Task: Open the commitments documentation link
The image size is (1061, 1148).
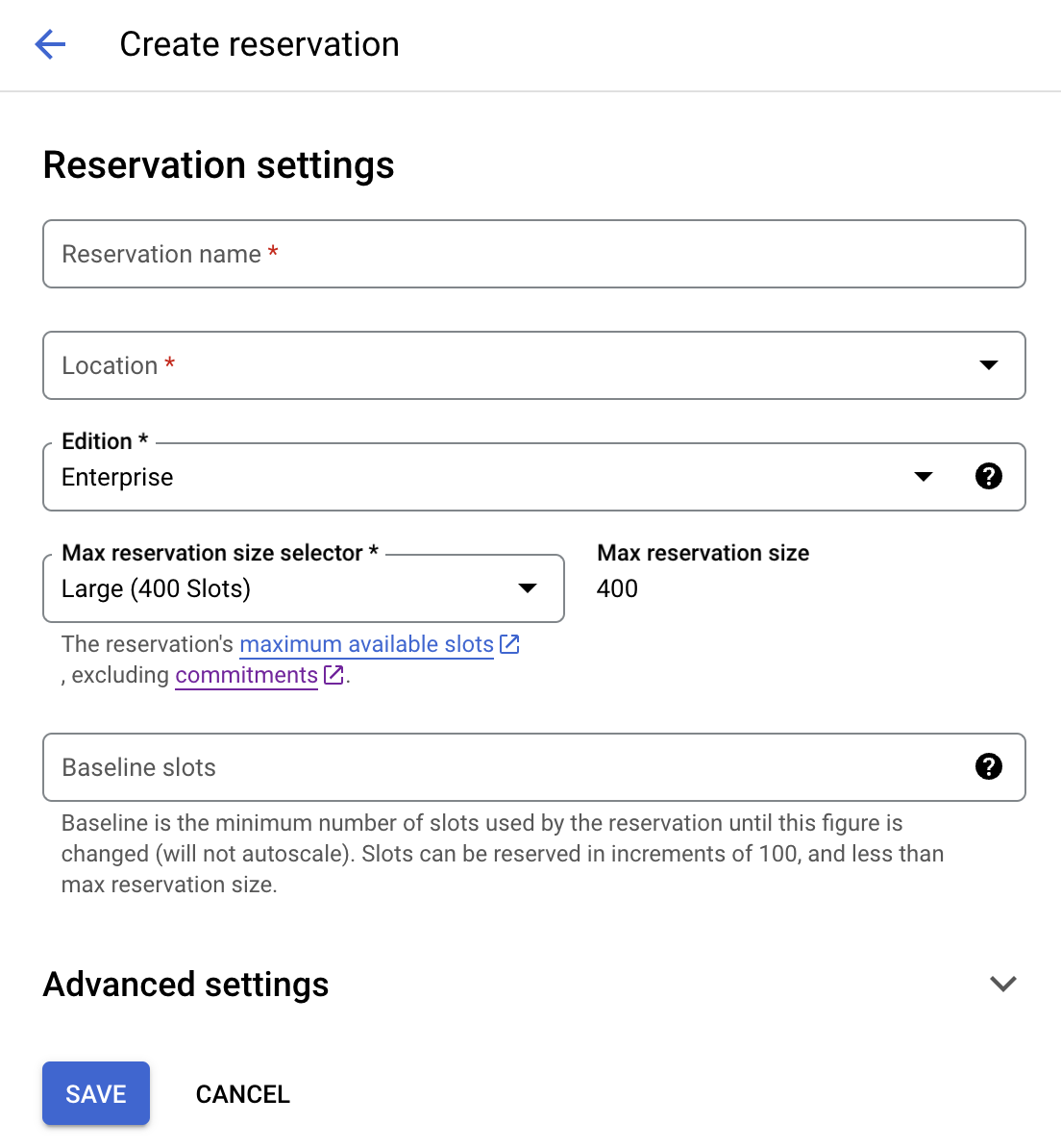Action: (x=245, y=675)
